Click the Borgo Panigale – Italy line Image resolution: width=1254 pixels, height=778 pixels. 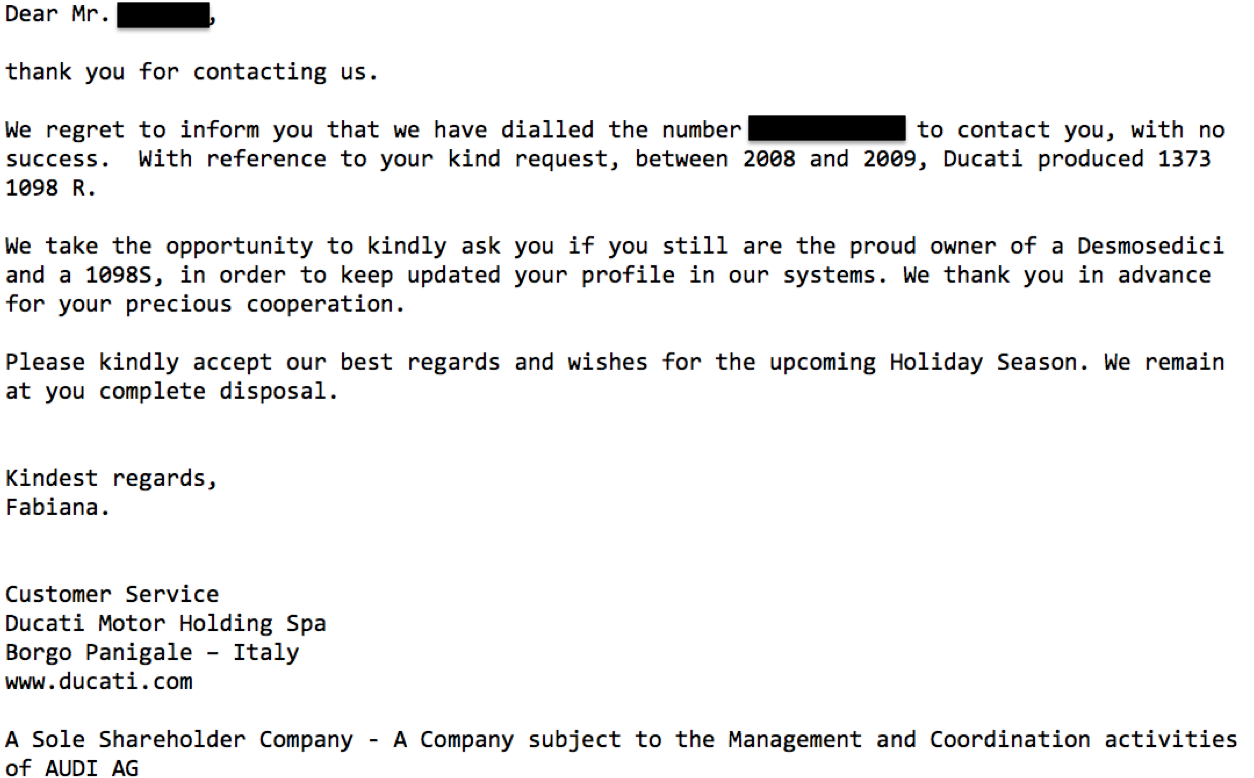pos(152,652)
